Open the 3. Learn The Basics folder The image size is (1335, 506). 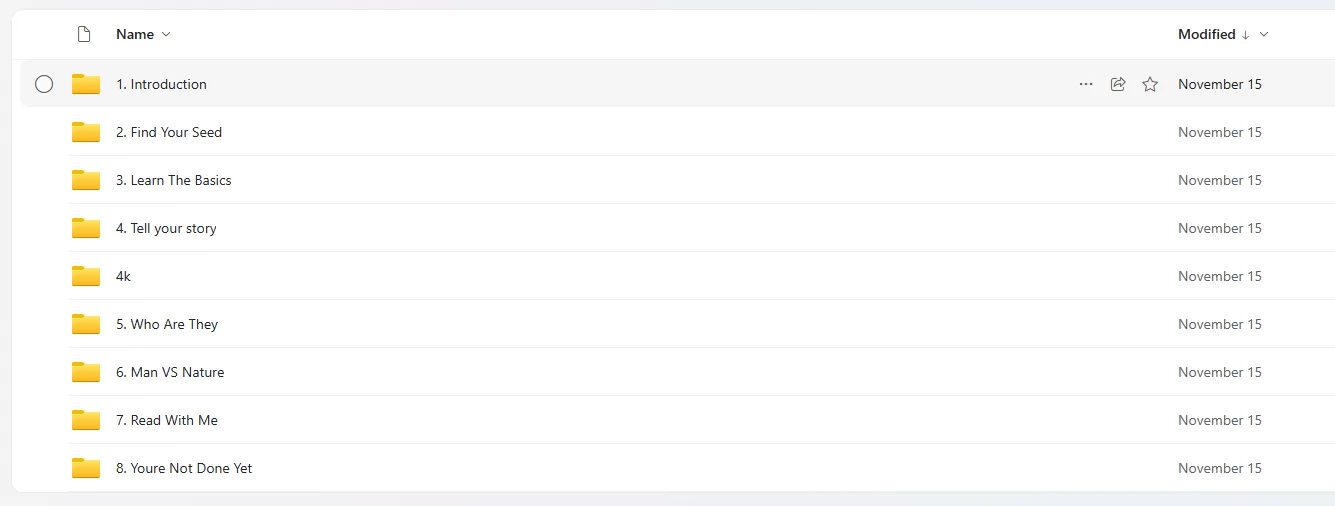coord(173,180)
